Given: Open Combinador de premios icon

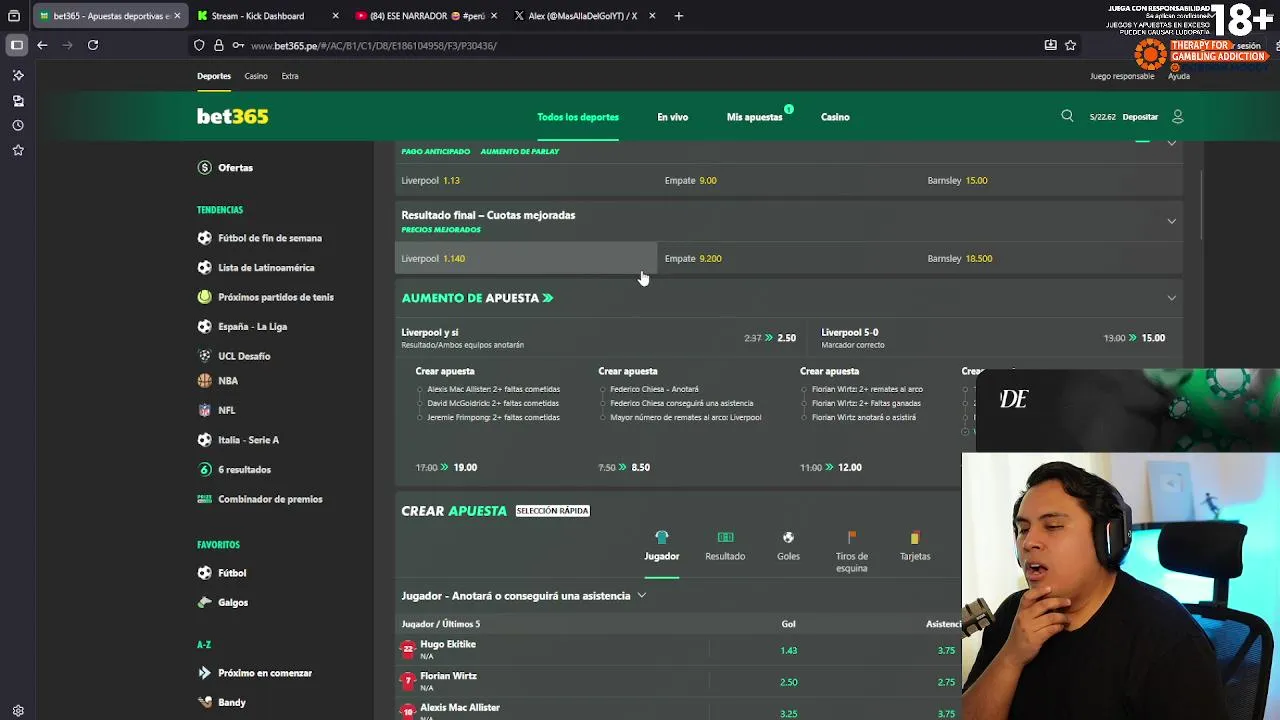Looking at the screenshot, I should click(x=205, y=499).
